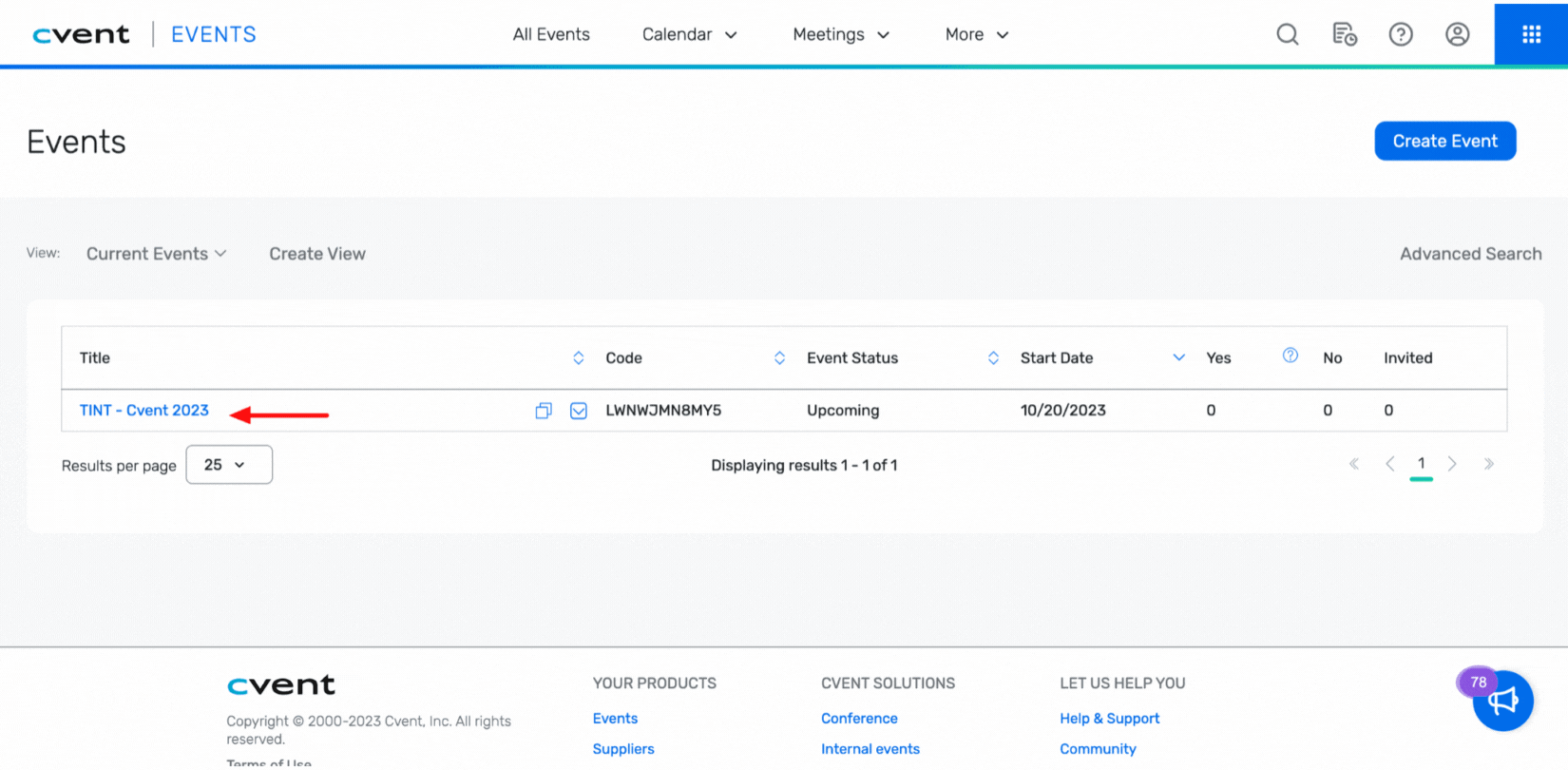Click the footer Cvent logo
Viewport: 1568px width, 770px height.
pos(281,685)
